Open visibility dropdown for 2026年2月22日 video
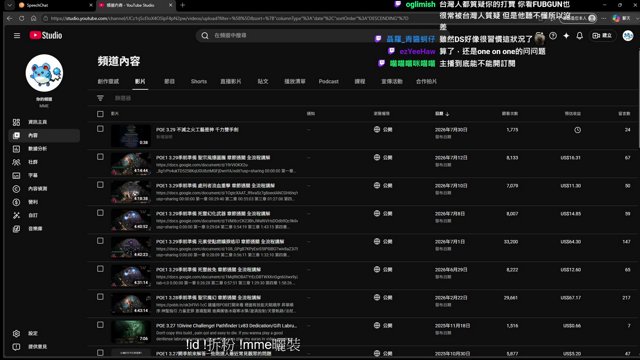This screenshot has height=360, width=640. (x=383, y=298)
